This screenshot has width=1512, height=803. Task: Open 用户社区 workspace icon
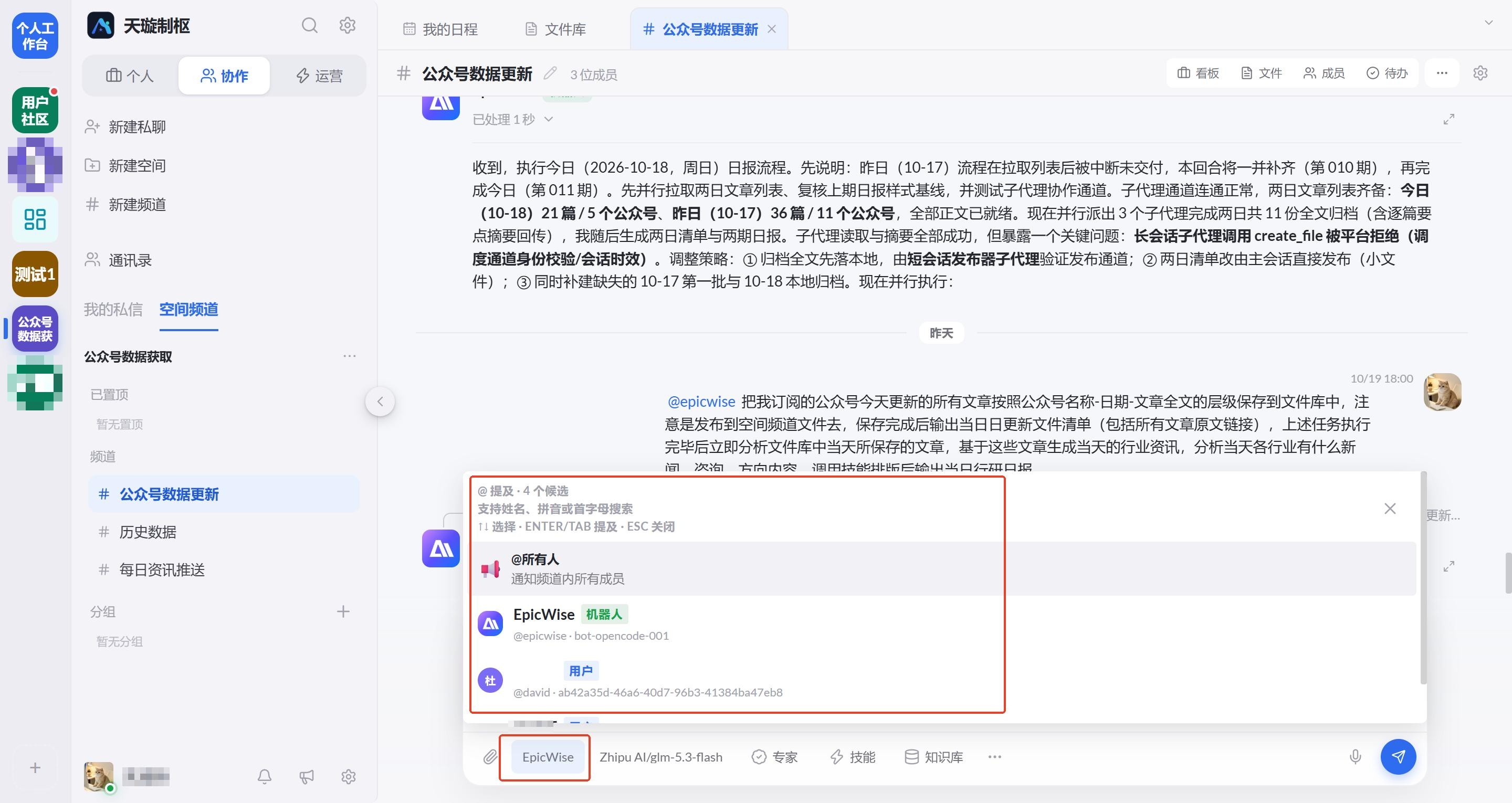[x=35, y=110]
